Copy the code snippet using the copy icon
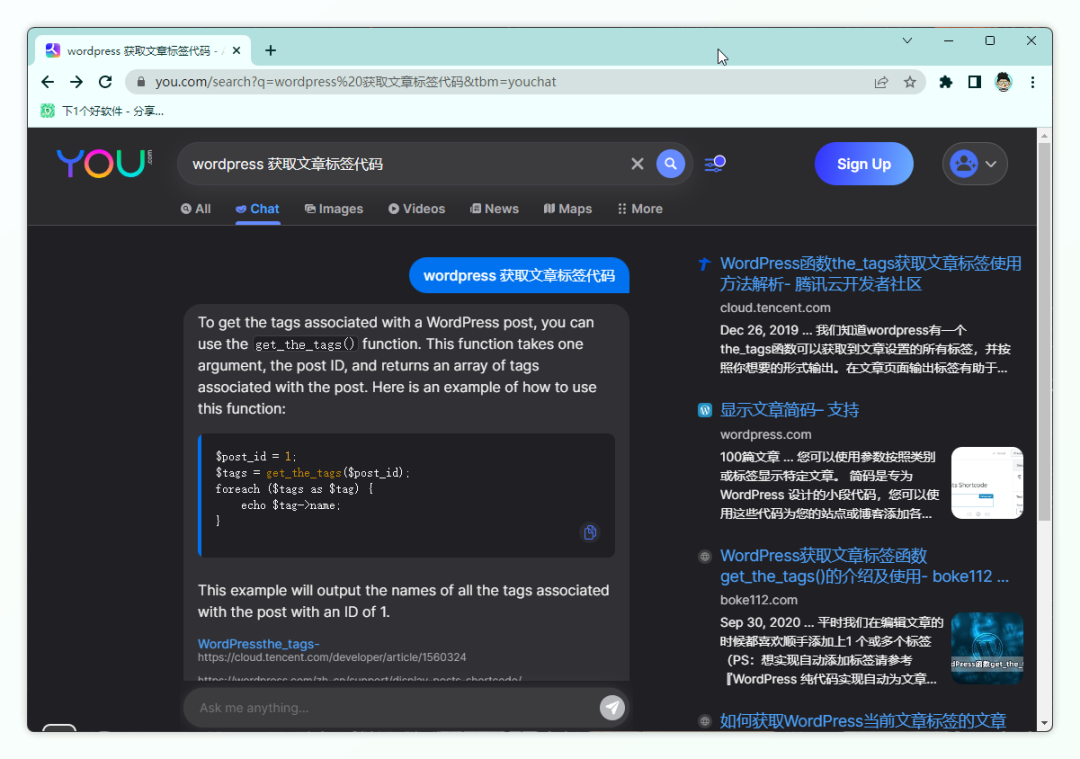The image size is (1080, 759). (590, 533)
